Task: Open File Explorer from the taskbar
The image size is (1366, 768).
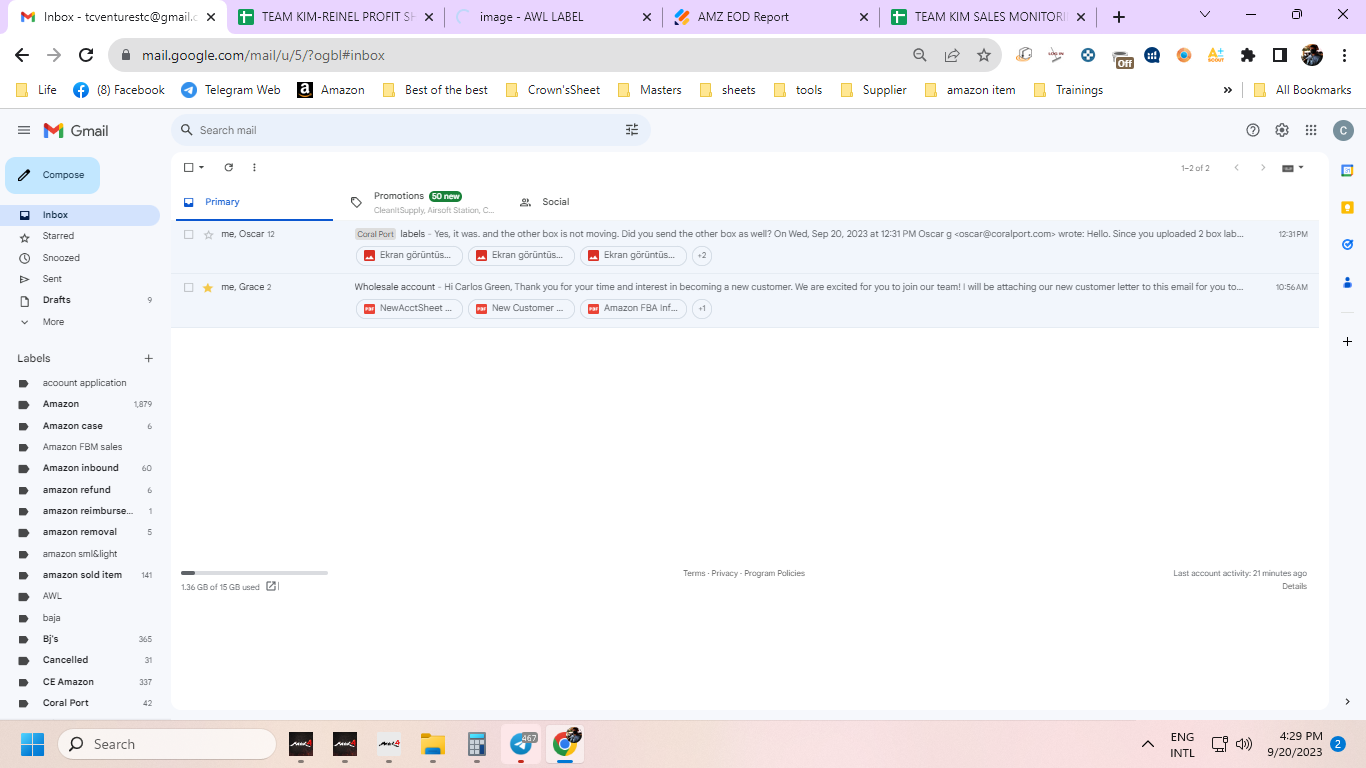Action: (x=432, y=744)
